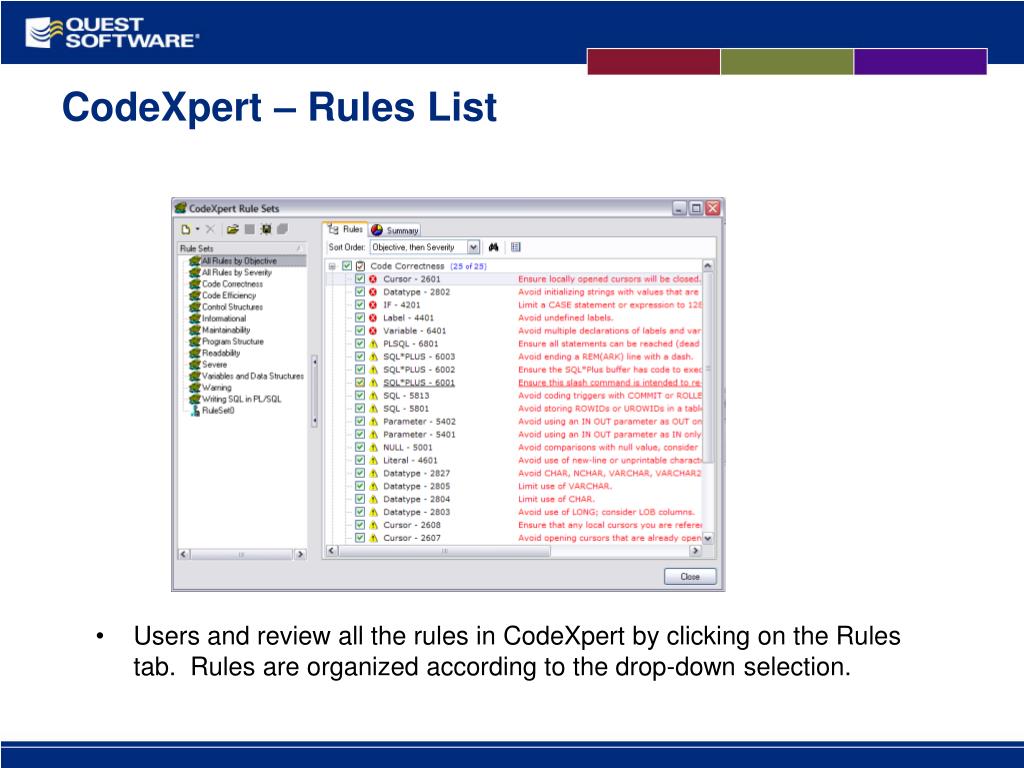Click the CodeXpert Rule Sets title bar icon
1024x768 pixels.
pyautogui.click(x=181, y=208)
